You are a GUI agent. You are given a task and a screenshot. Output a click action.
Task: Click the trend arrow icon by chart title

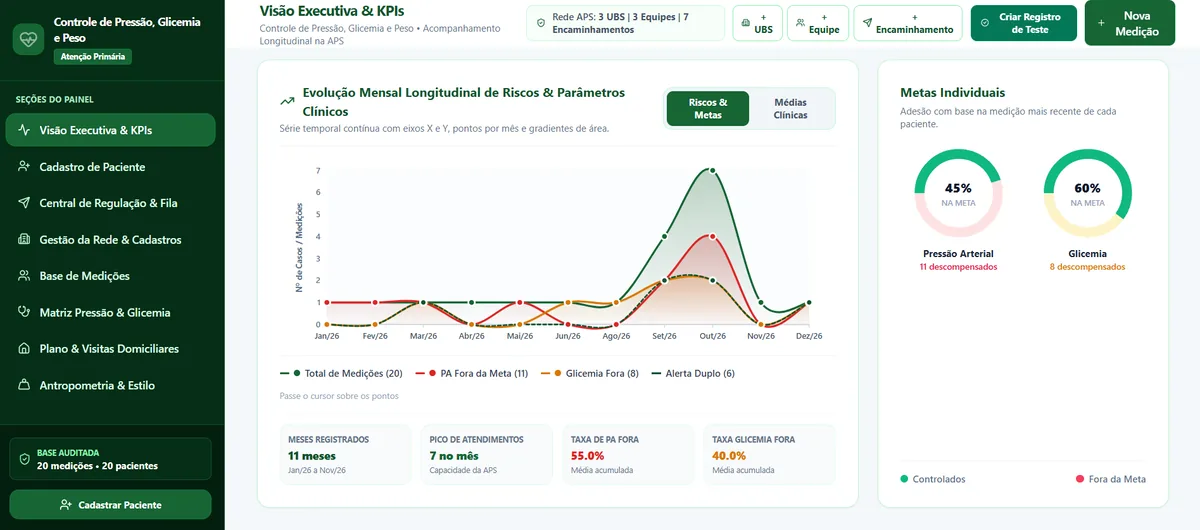[287, 101]
